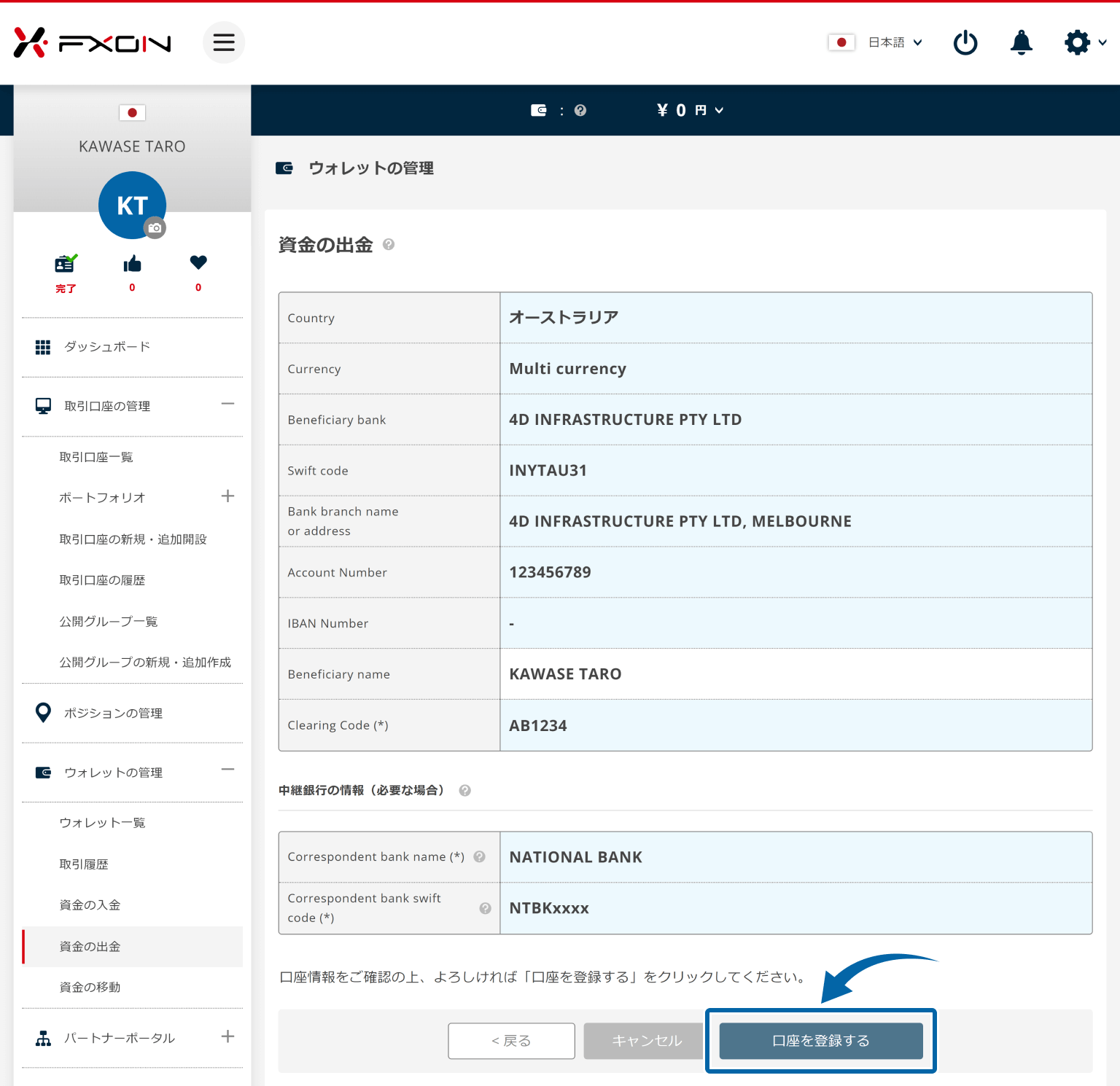This screenshot has height=1086, width=1120.
Task: Open 取引口座の管理 in the sidebar
Action: [107, 406]
